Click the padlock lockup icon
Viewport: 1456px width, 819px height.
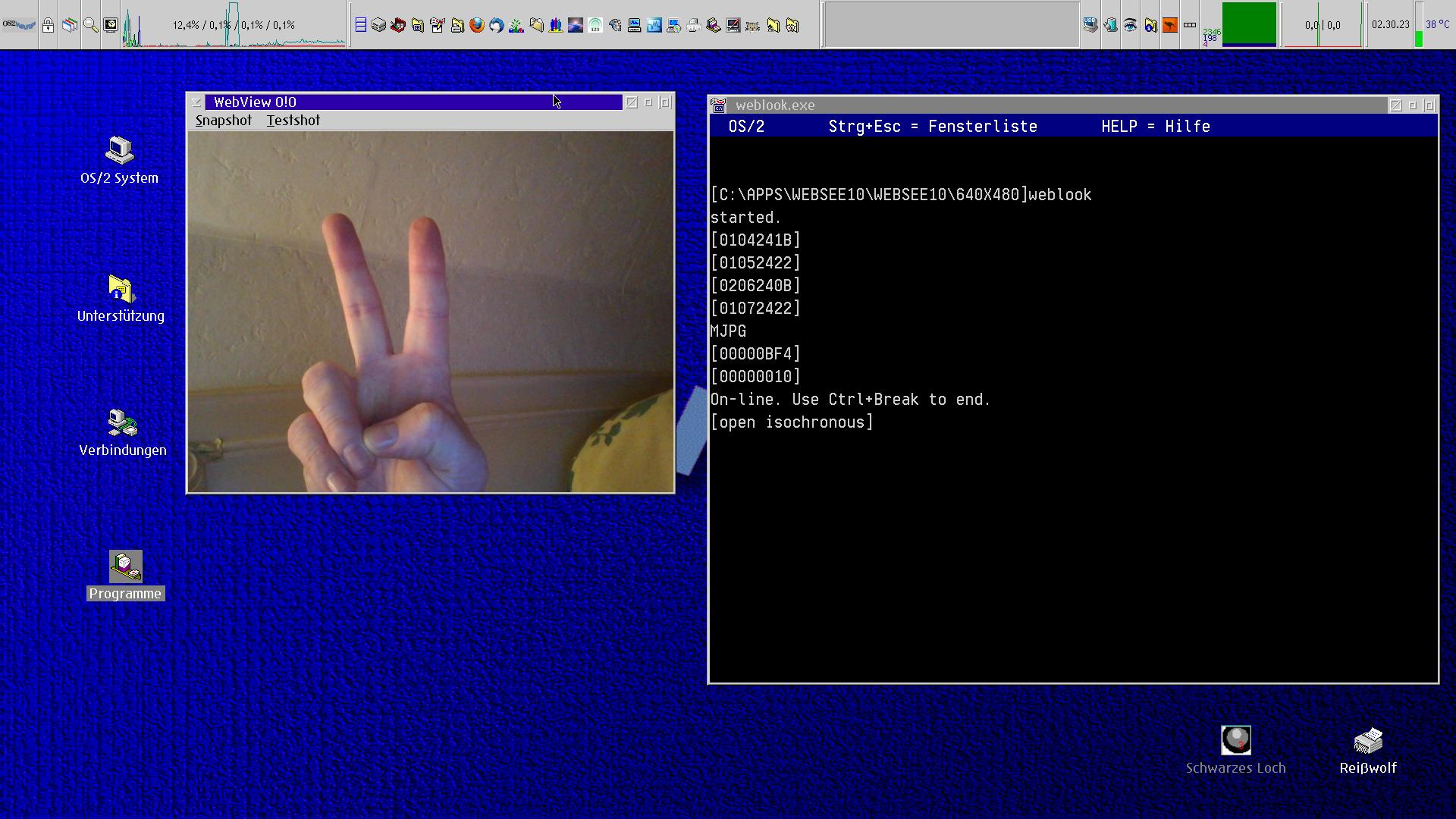coord(49,25)
